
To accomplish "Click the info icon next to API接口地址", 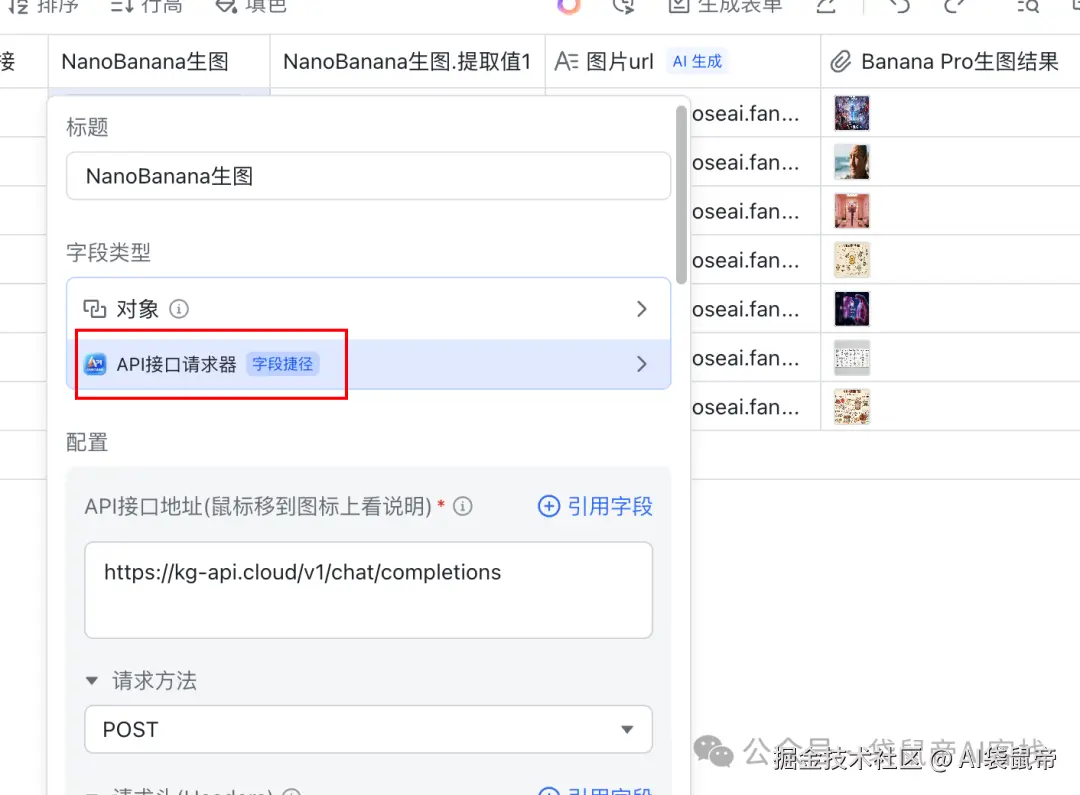I will point(462,506).
